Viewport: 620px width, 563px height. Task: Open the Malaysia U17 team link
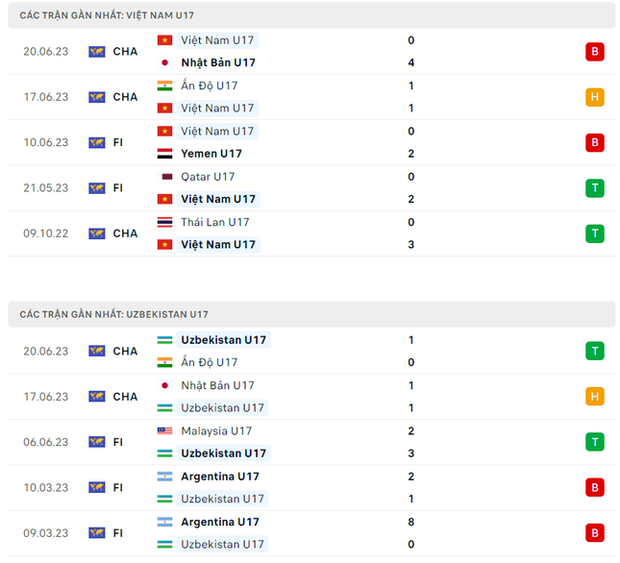[216, 431]
